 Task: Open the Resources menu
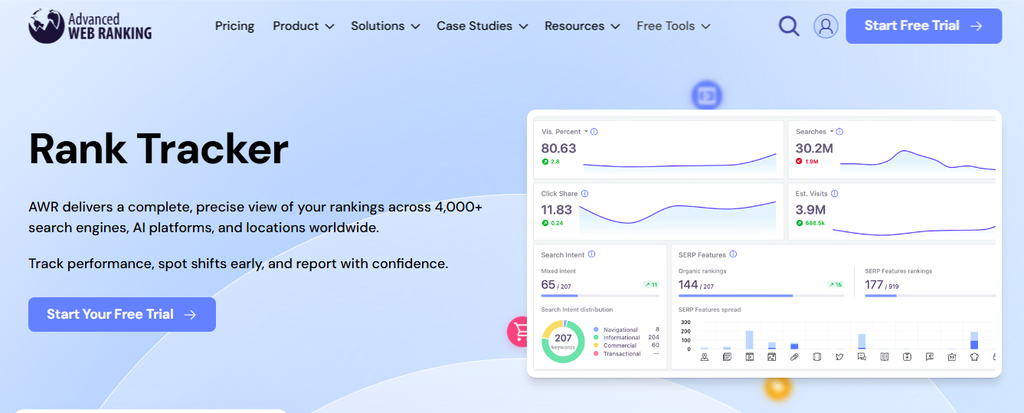583,26
